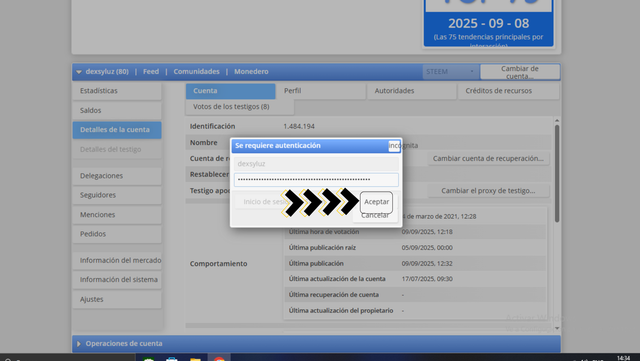
Task: Click Última recuperación de cuenta label
Action: point(333,295)
